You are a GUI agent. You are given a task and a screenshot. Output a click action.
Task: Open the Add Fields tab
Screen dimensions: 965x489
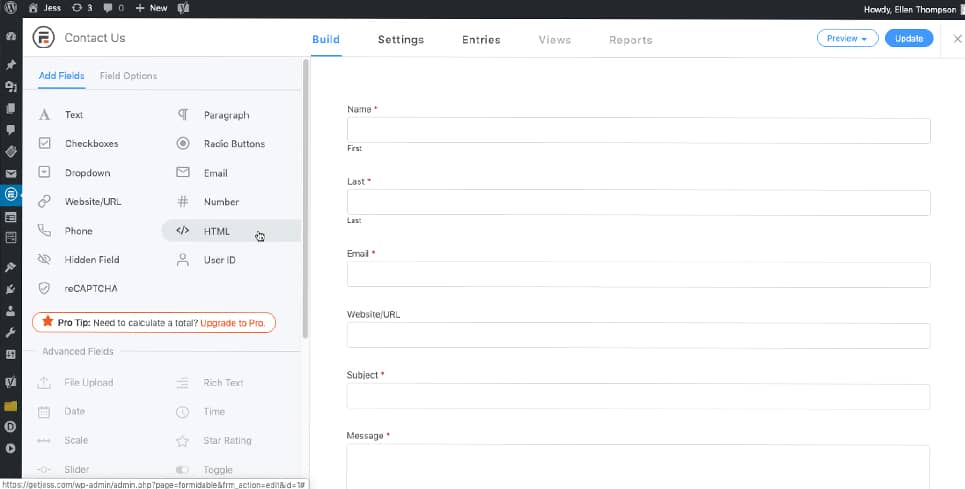click(x=62, y=76)
